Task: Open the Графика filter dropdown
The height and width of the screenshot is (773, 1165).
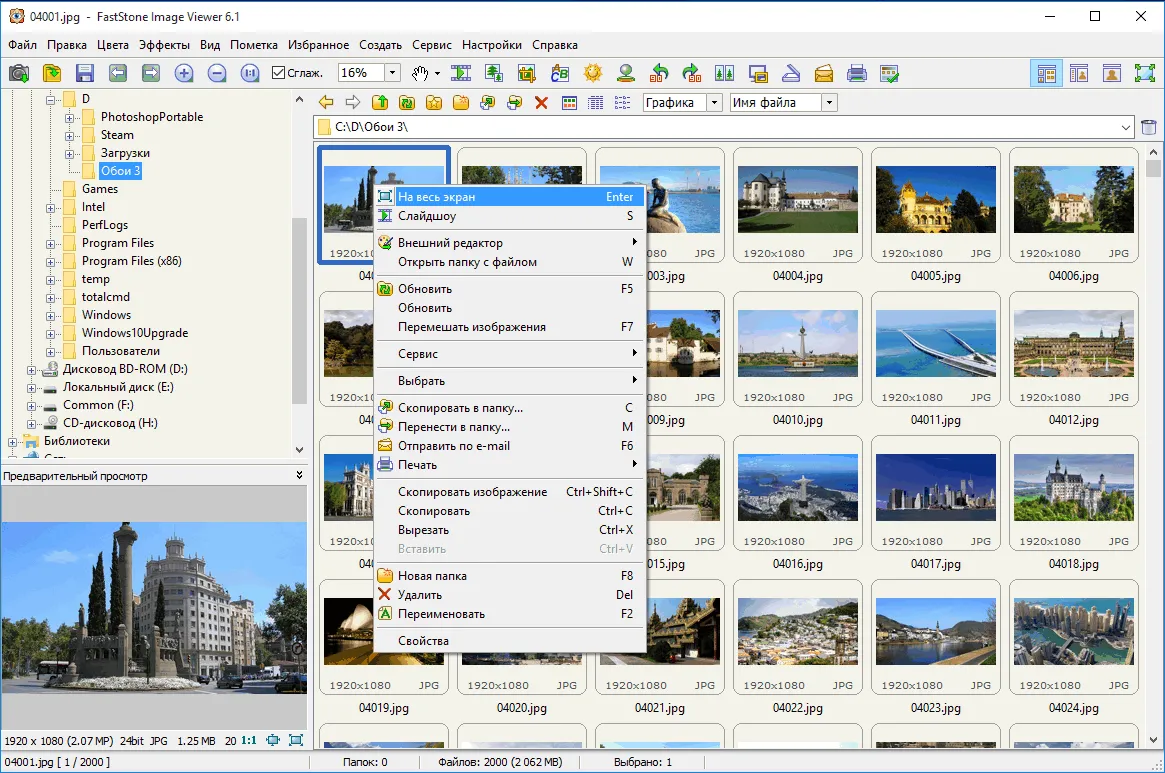Action: coord(714,103)
